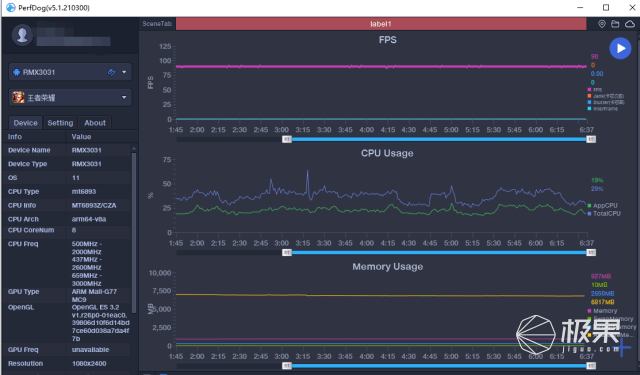Image resolution: width=640 pixels, height=375 pixels.
Task: Switch to the Setting tab
Action: 60,123
